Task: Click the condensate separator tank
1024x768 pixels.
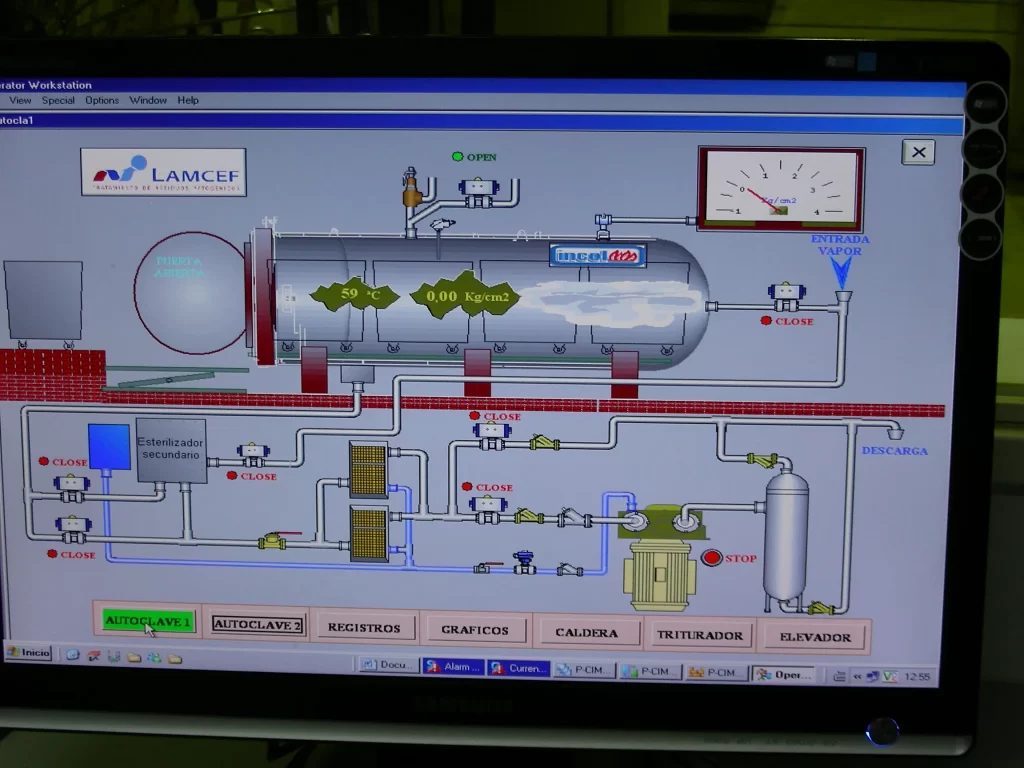Action: point(786,538)
